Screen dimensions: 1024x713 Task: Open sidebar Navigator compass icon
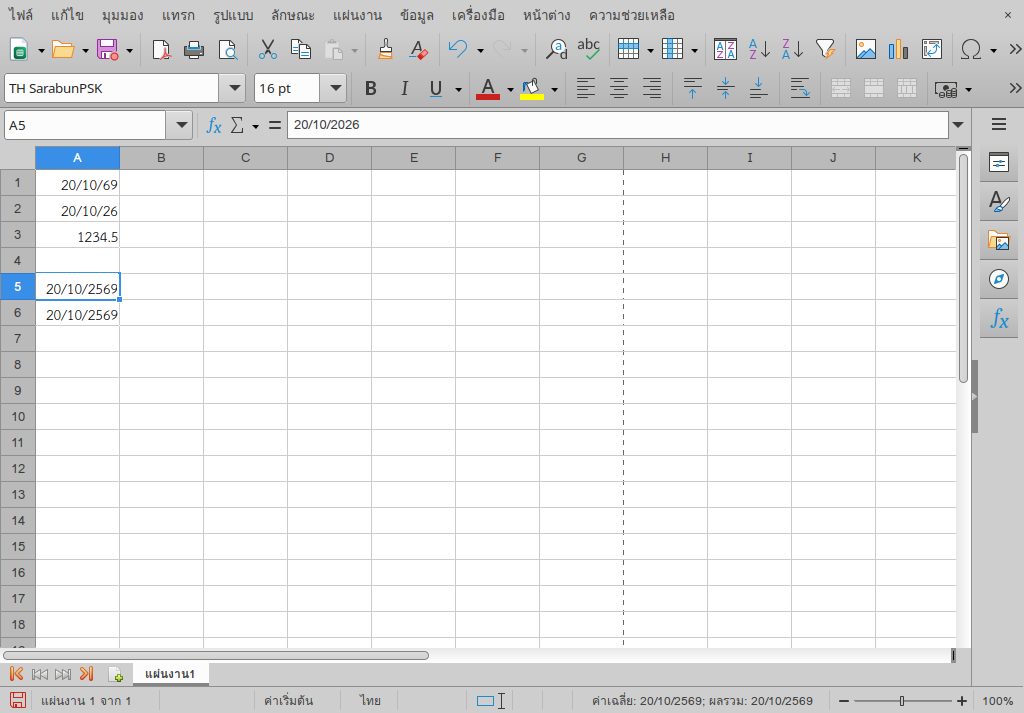[999, 279]
